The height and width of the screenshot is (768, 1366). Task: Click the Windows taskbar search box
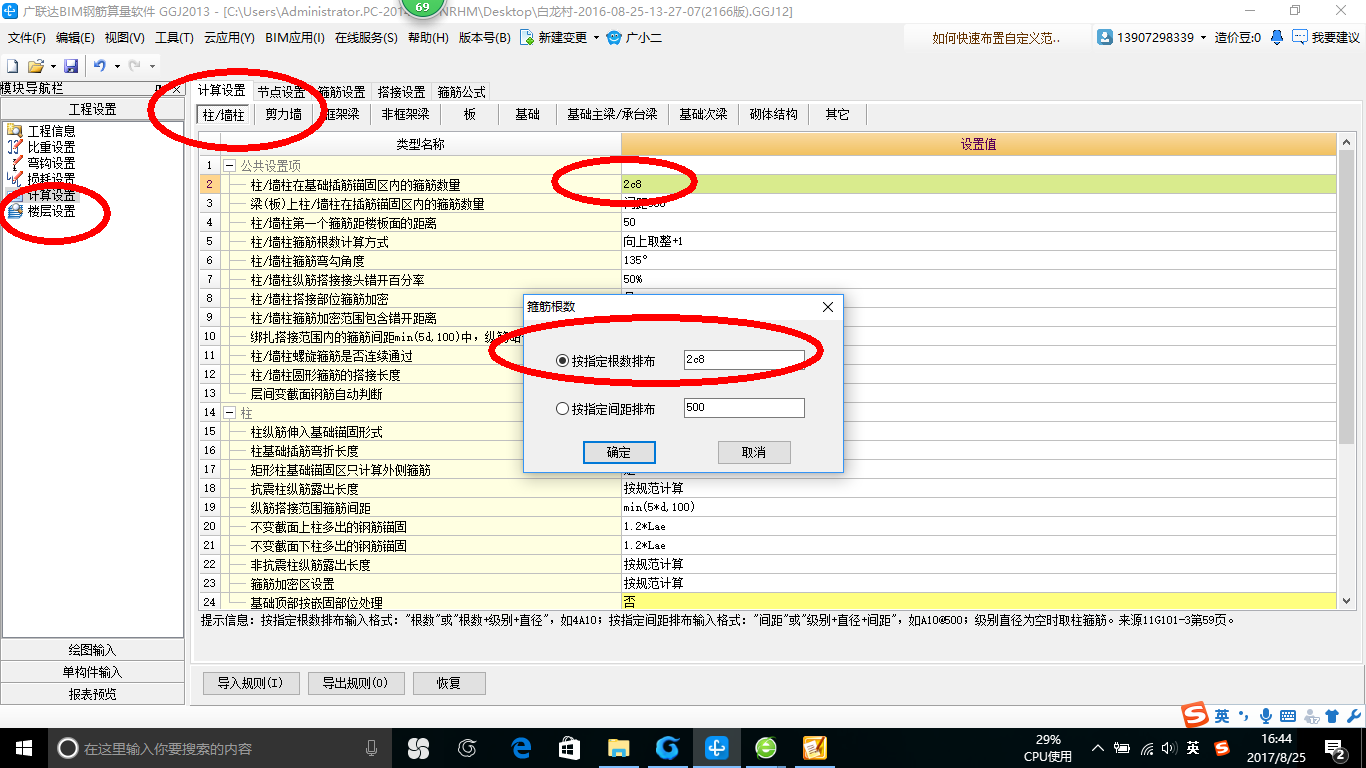(x=219, y=747)
